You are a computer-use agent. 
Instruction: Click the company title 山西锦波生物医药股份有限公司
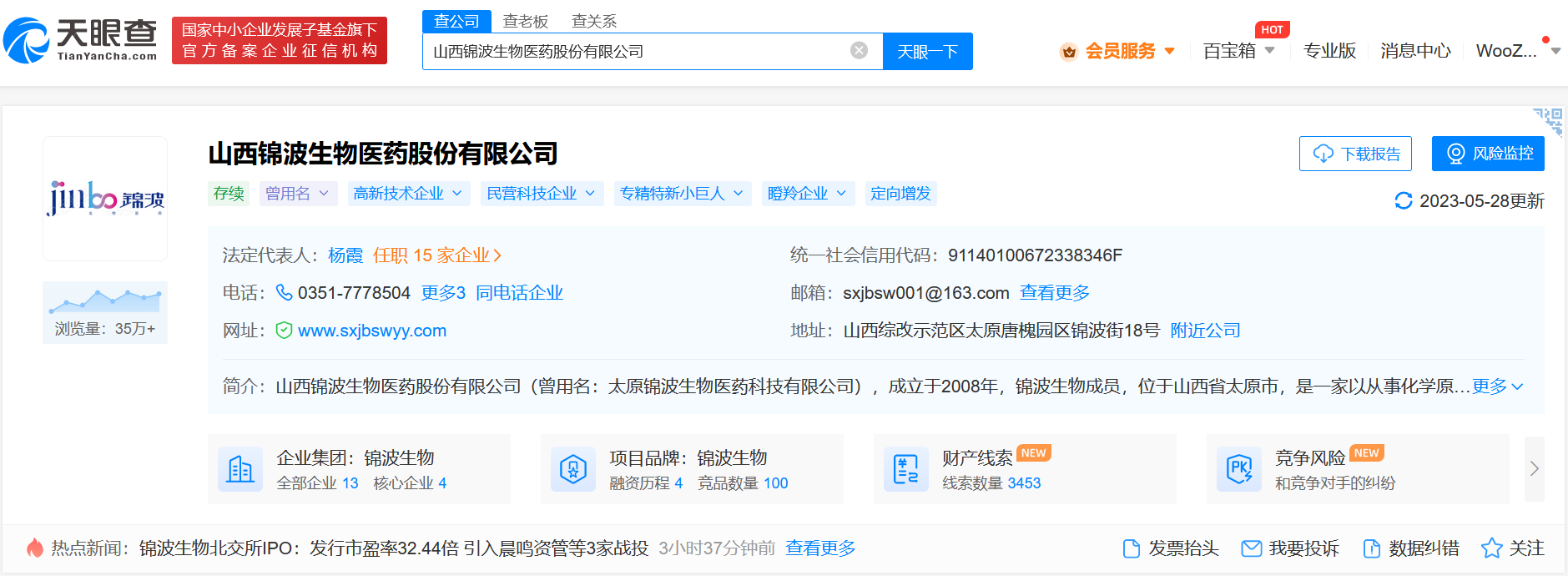(x=383, y=154)
